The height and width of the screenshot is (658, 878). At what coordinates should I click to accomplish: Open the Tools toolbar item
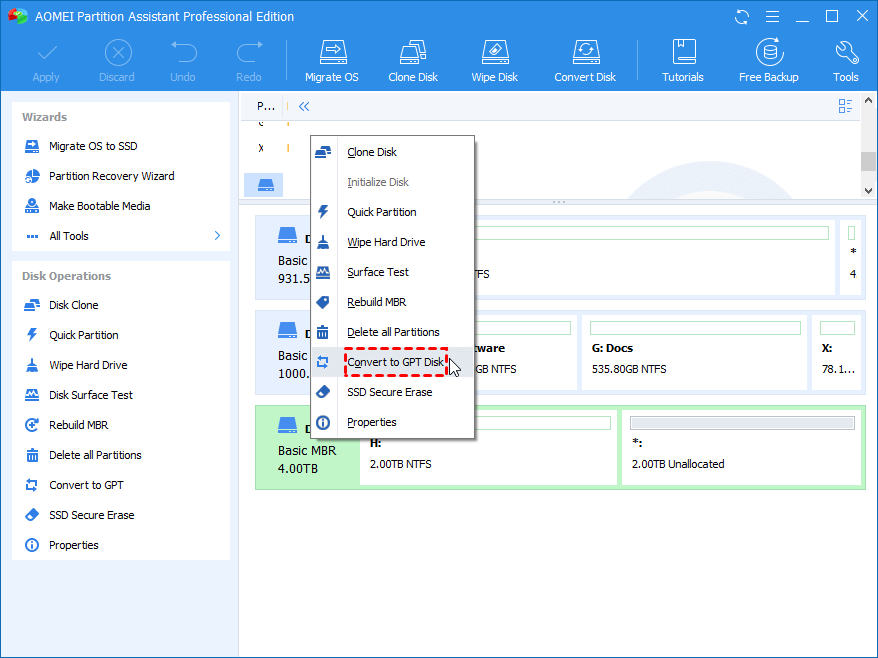pos(846,61)
